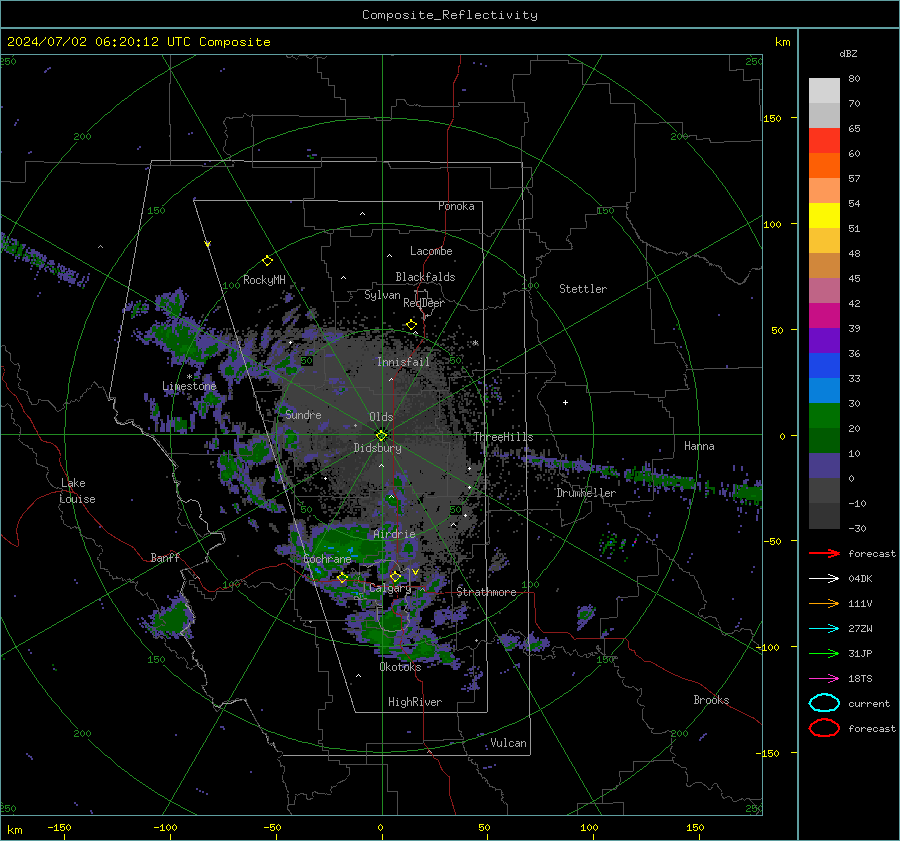Select the magenta 39–42 dBZ color swatch
The width and height of the screenshot is (900, 841).
(824, 316)
